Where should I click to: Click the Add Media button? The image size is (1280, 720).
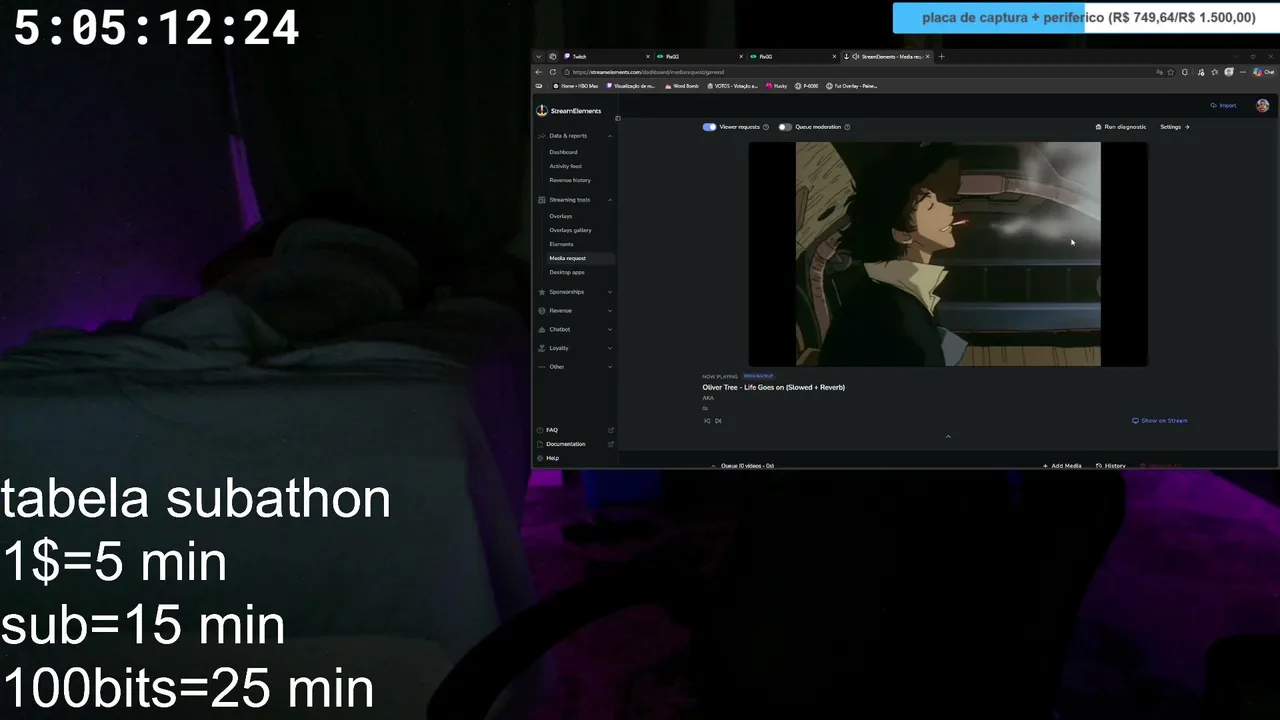click(x=1062, y=466)
